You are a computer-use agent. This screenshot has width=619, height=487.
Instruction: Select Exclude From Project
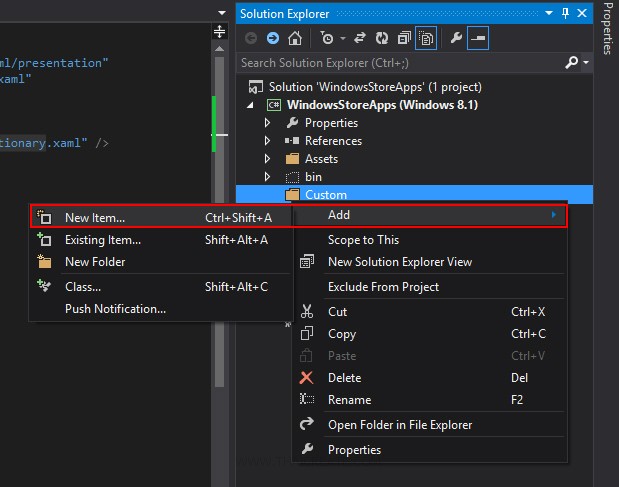[x=430, y=287]
